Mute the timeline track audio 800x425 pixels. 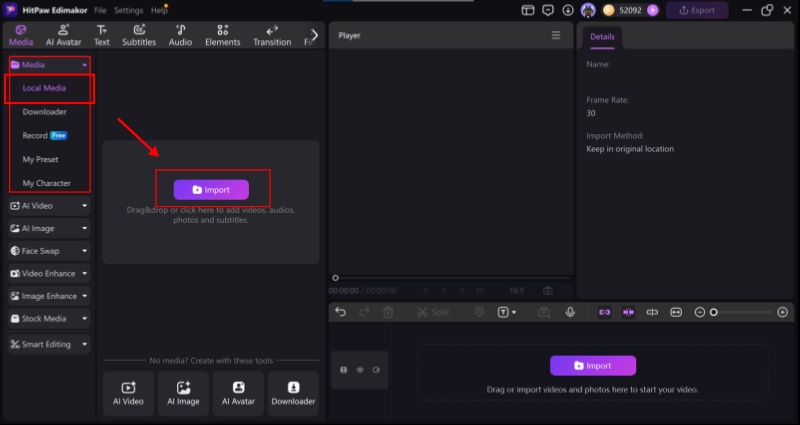tap(377, 370)
